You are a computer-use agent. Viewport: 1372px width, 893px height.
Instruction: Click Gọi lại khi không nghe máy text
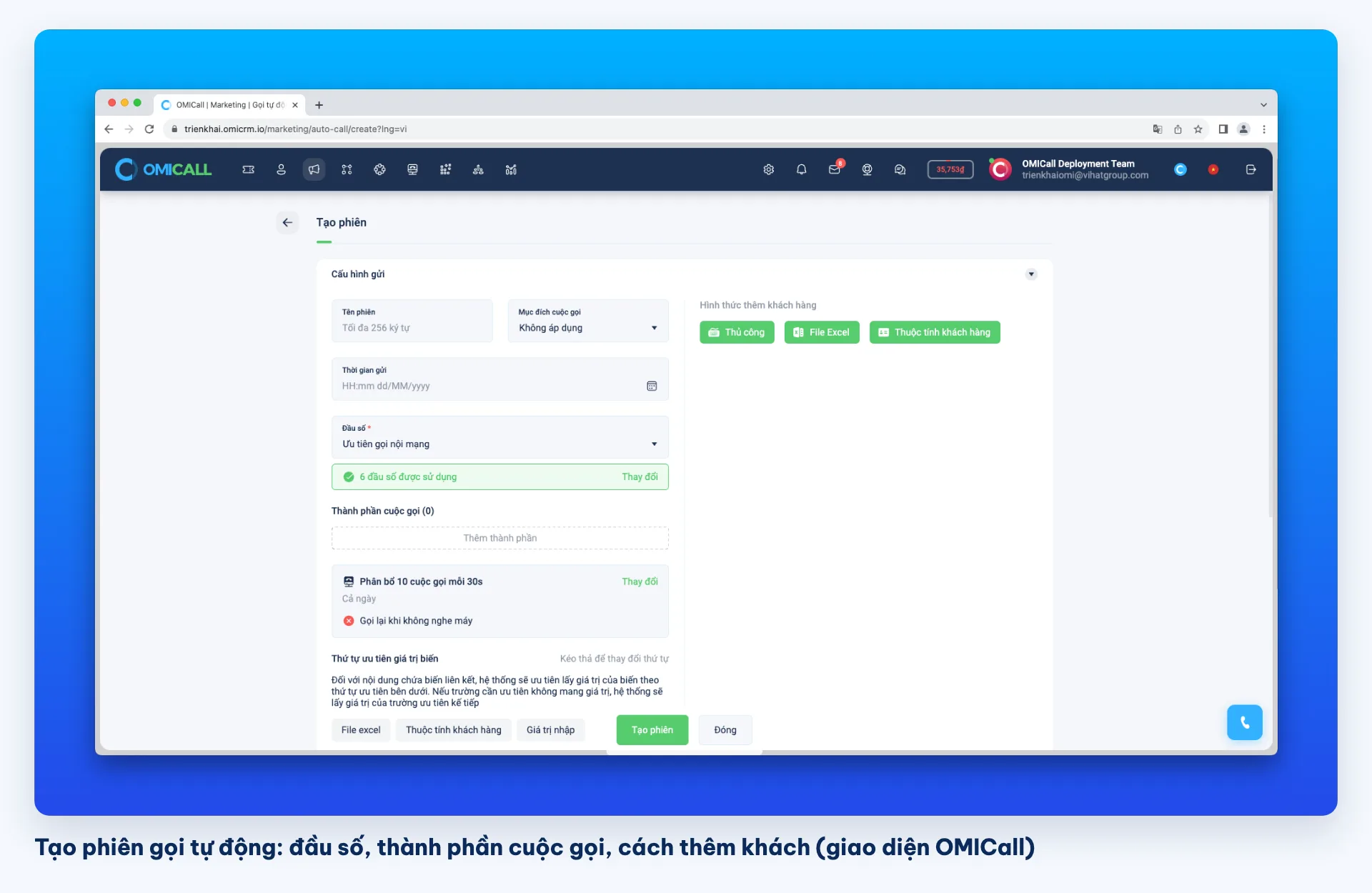tap(416, 621)
